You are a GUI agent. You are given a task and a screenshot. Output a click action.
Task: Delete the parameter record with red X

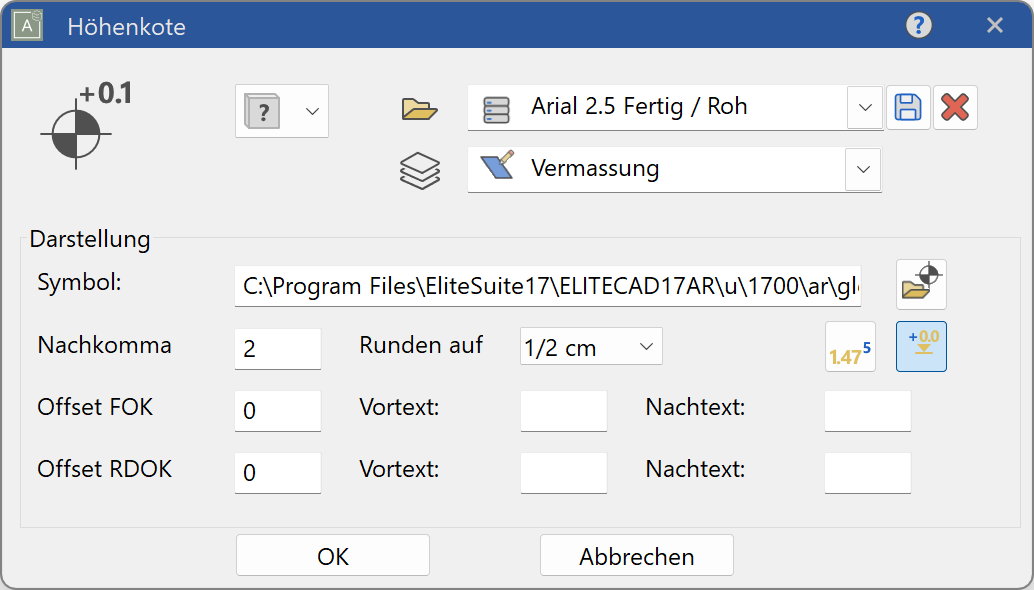tap(955, 108)
